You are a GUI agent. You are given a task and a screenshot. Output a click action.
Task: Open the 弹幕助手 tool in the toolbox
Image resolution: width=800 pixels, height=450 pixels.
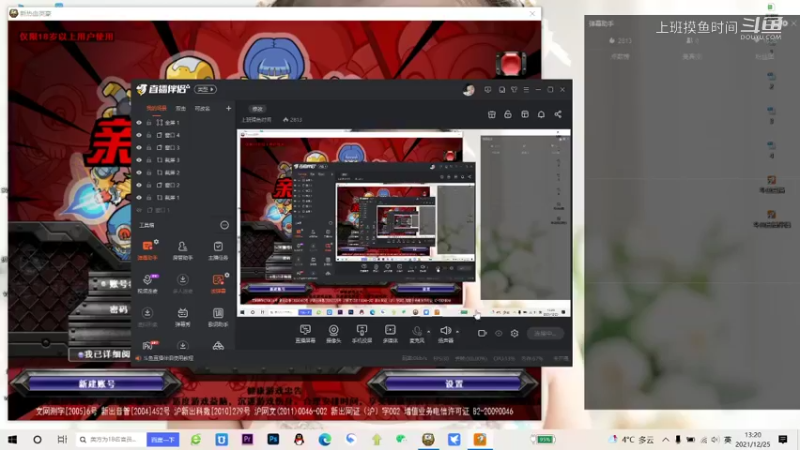tap(147, 249)
